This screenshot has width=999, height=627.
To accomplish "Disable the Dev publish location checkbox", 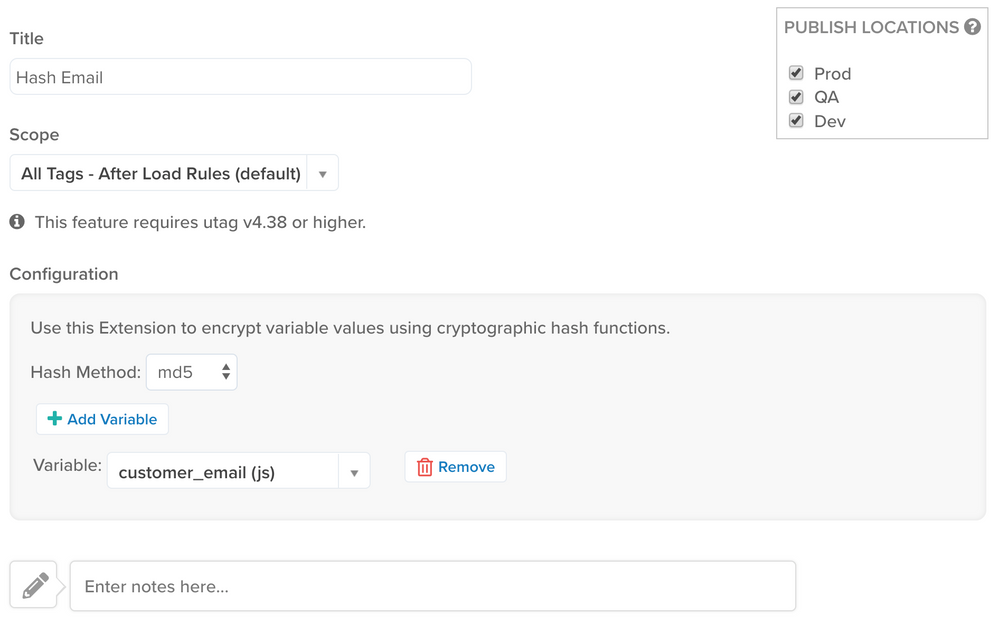I will tap(796, 121).
